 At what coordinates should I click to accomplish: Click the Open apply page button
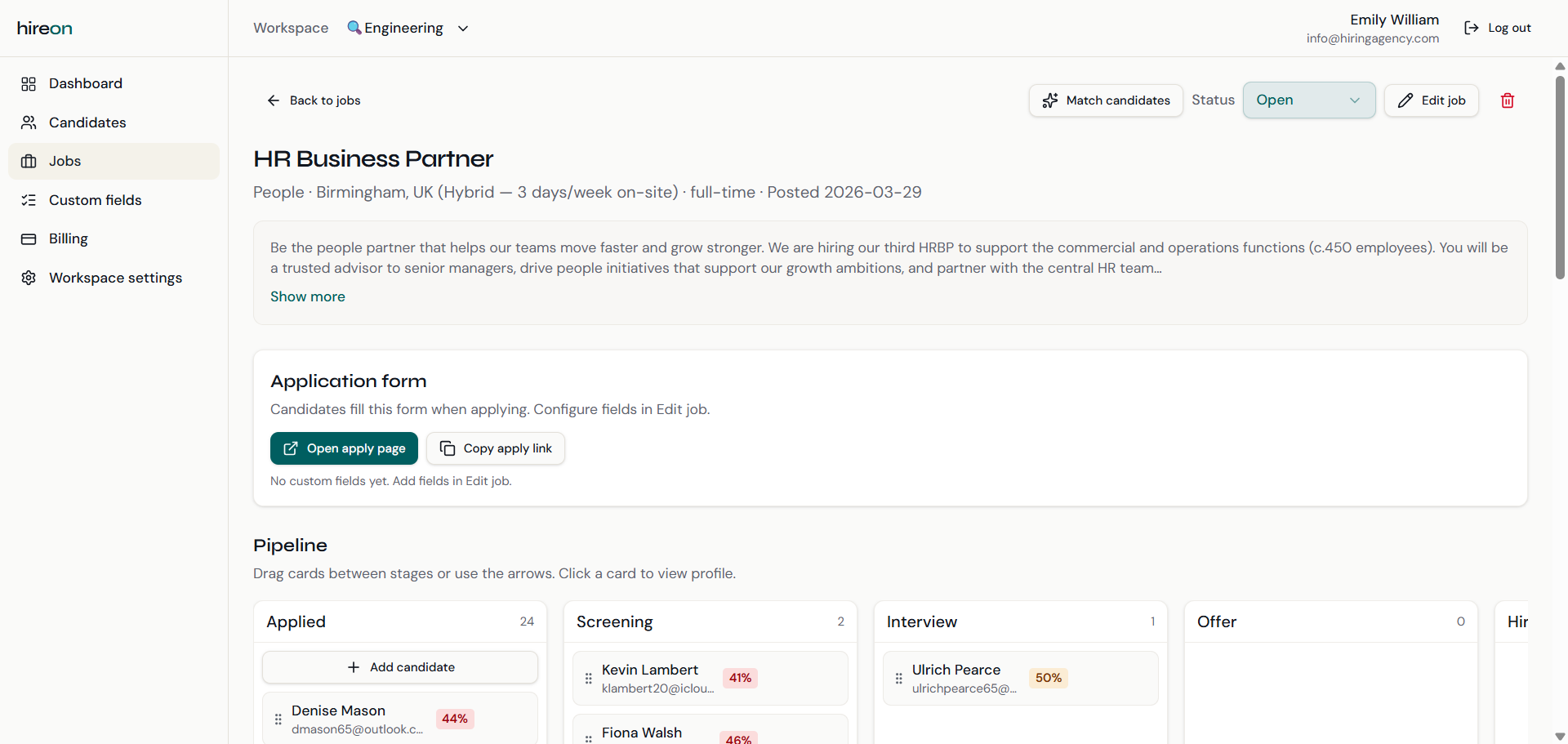(343, 448)
